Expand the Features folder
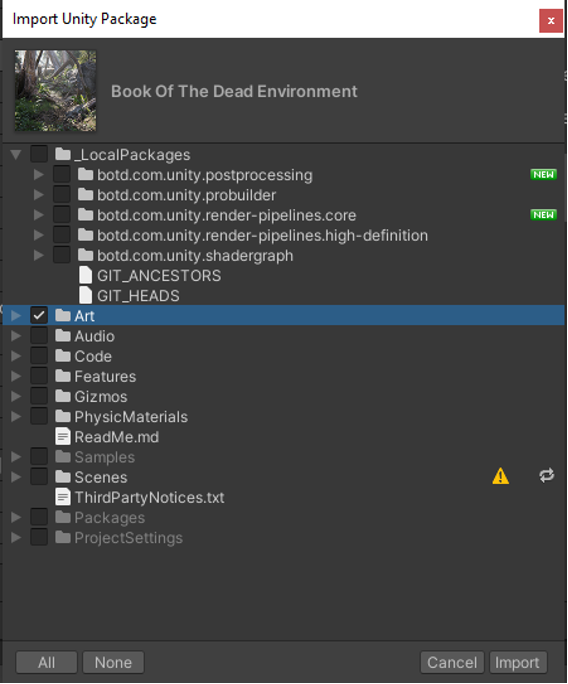 [16, 376]
